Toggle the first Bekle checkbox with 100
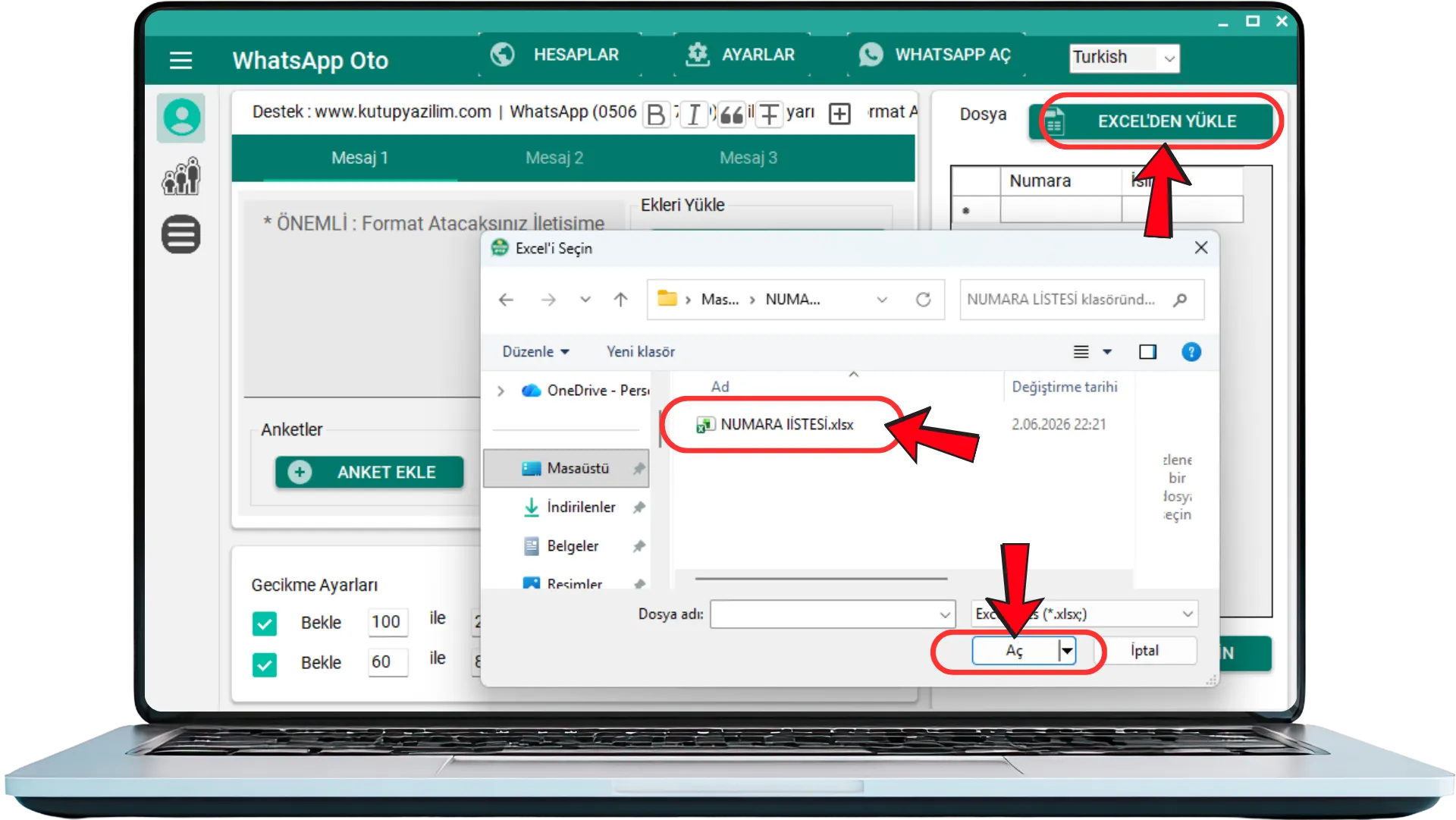This screenshot has height=820, width=1456. click(x=265, y=624)
